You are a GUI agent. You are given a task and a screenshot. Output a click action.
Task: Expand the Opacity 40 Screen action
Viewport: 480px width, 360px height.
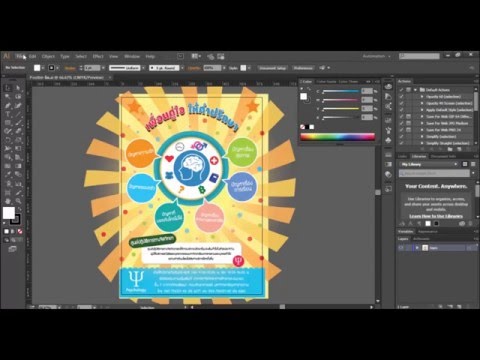tap(422, 103)
